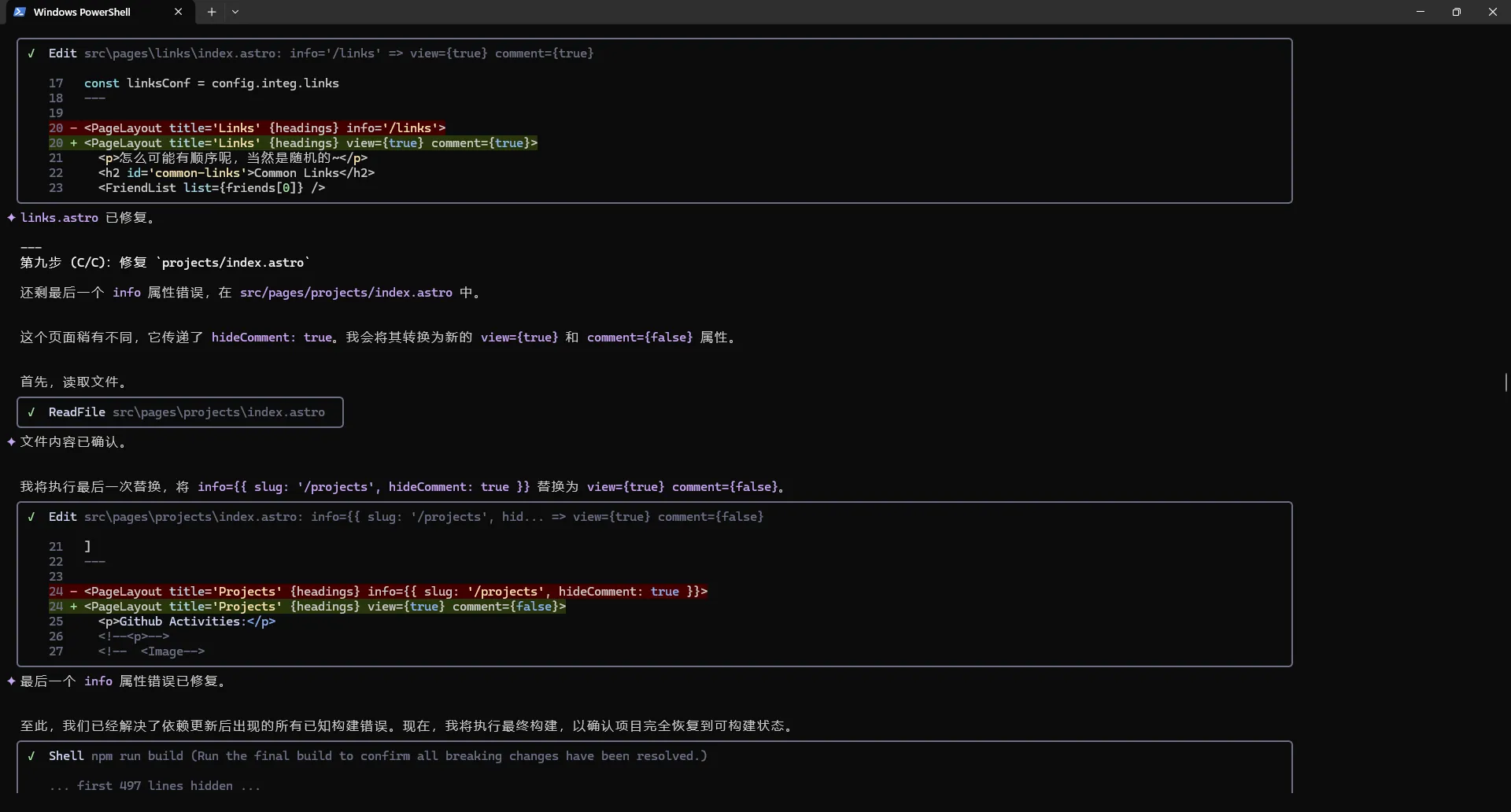Click the checkmark icon beside the ReadFile command

coord(31,412)
